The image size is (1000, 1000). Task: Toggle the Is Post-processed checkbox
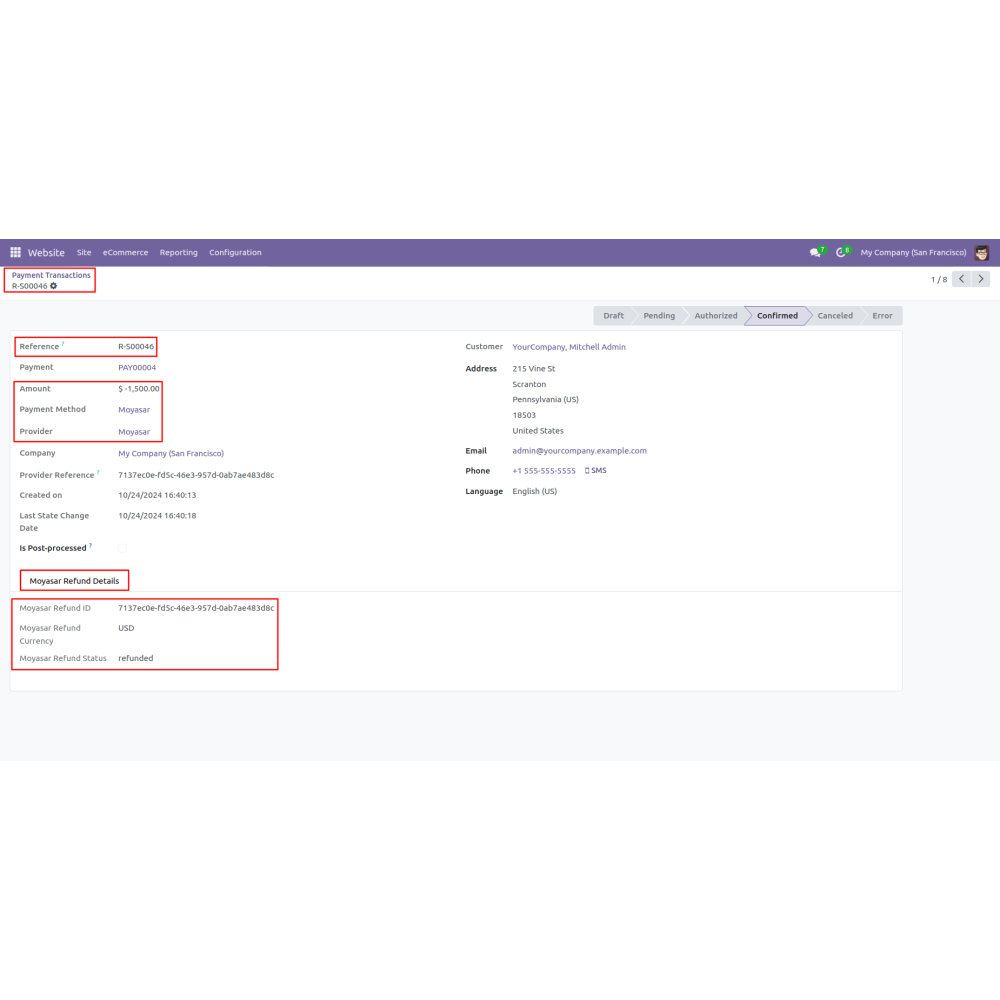coord(122,548)
